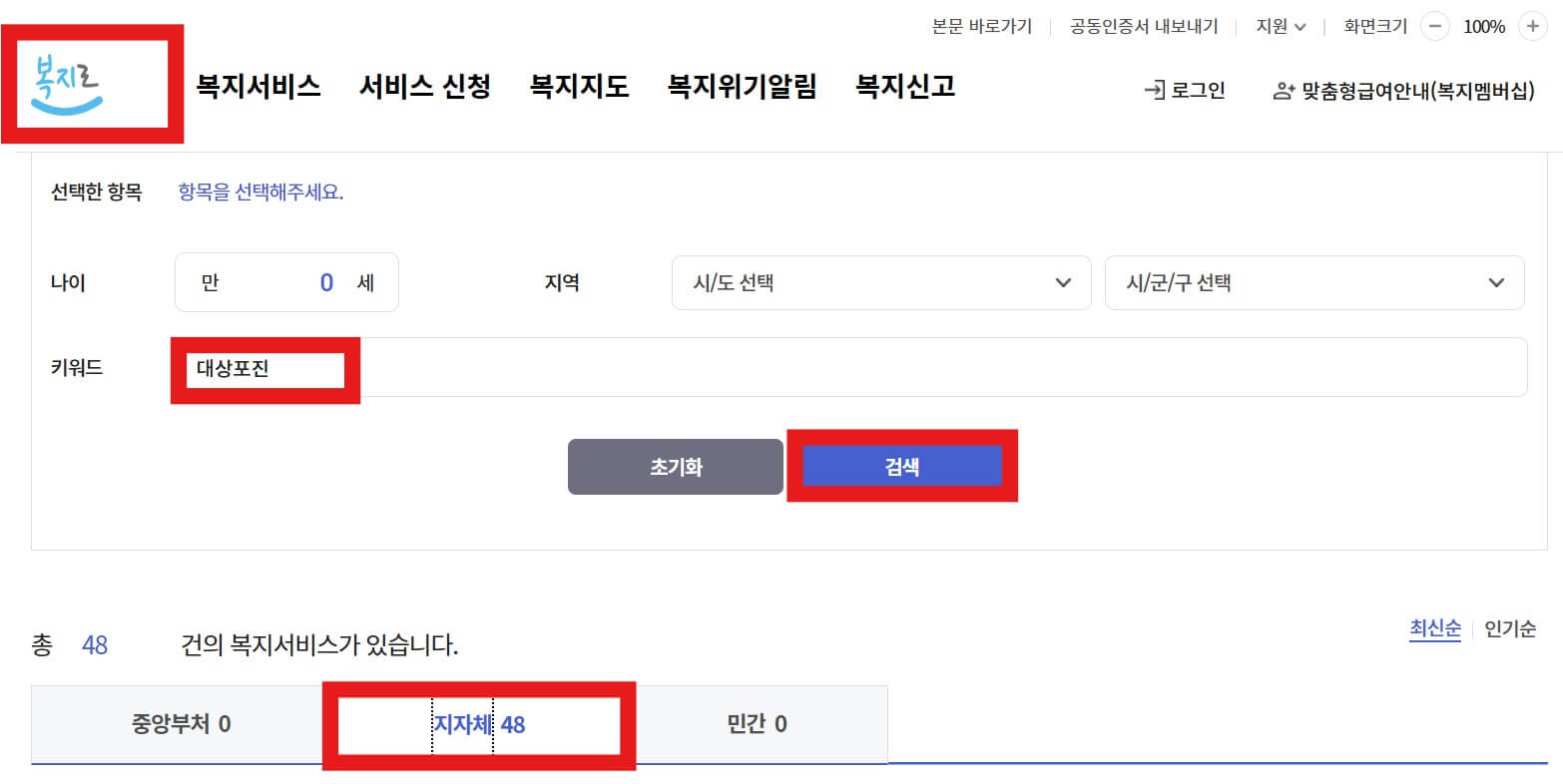Switch to the 민간 0 tab
Screen dimensions: 1563x784
click(x=756, y=724)
